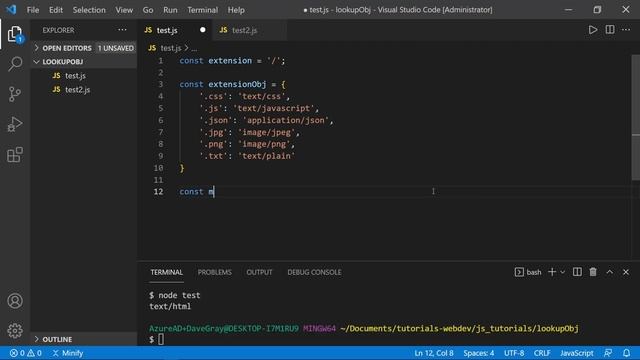Viewport: 640px width, 360px height.
Task: Place cursor in terminal prompt input
Action: pyautogui.click(x=161, y=339)
